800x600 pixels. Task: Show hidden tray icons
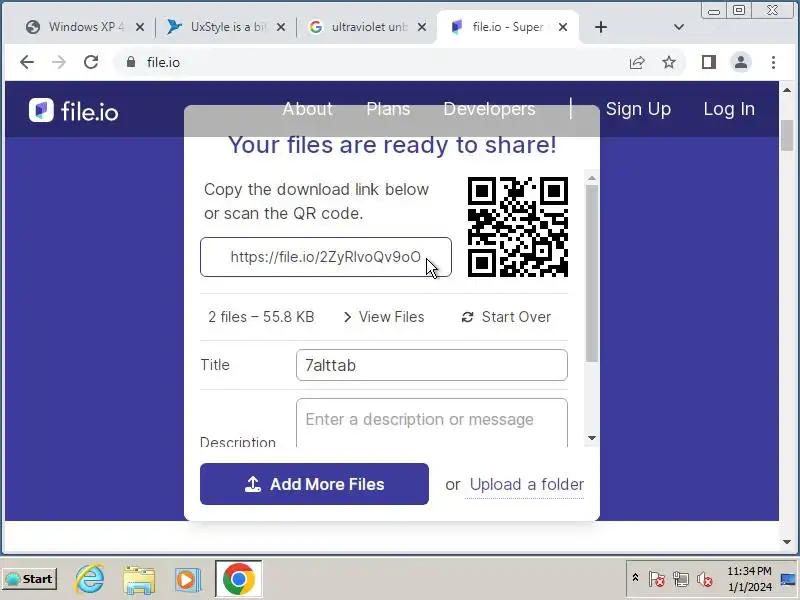pos(635,578)
